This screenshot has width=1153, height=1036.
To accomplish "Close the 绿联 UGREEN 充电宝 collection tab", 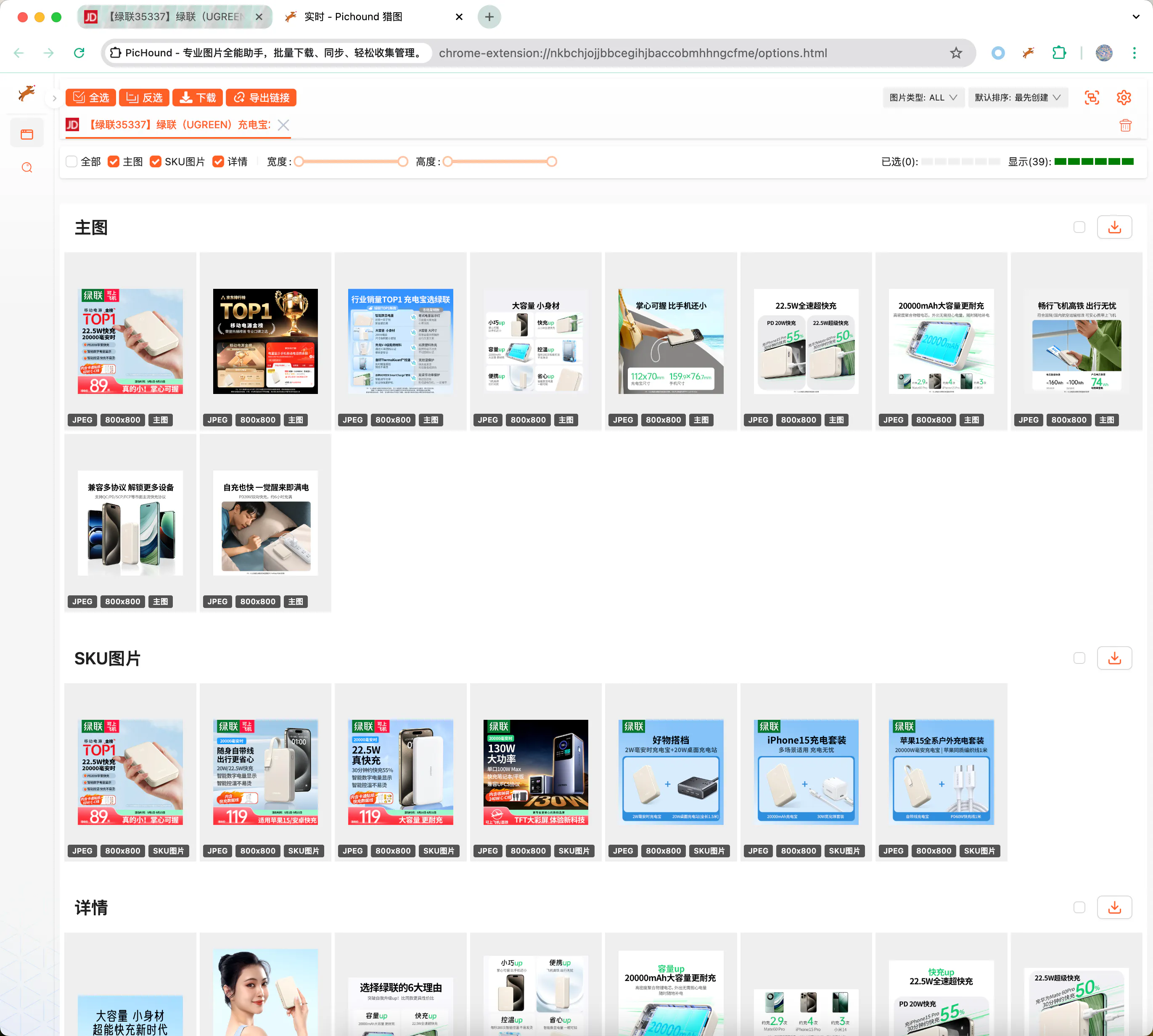I will click(x=283, y=125).
